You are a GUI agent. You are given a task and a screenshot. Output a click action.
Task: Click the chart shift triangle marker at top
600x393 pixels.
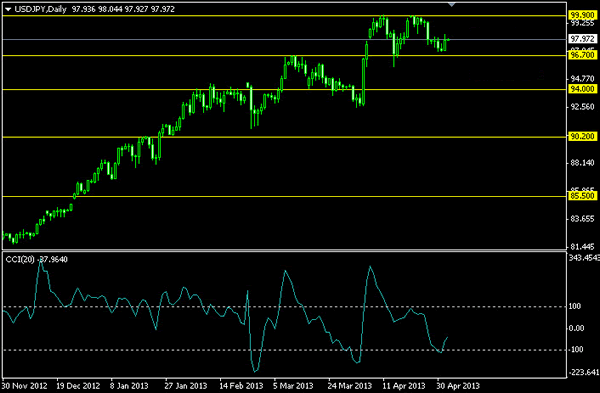(x=452, y=4)
